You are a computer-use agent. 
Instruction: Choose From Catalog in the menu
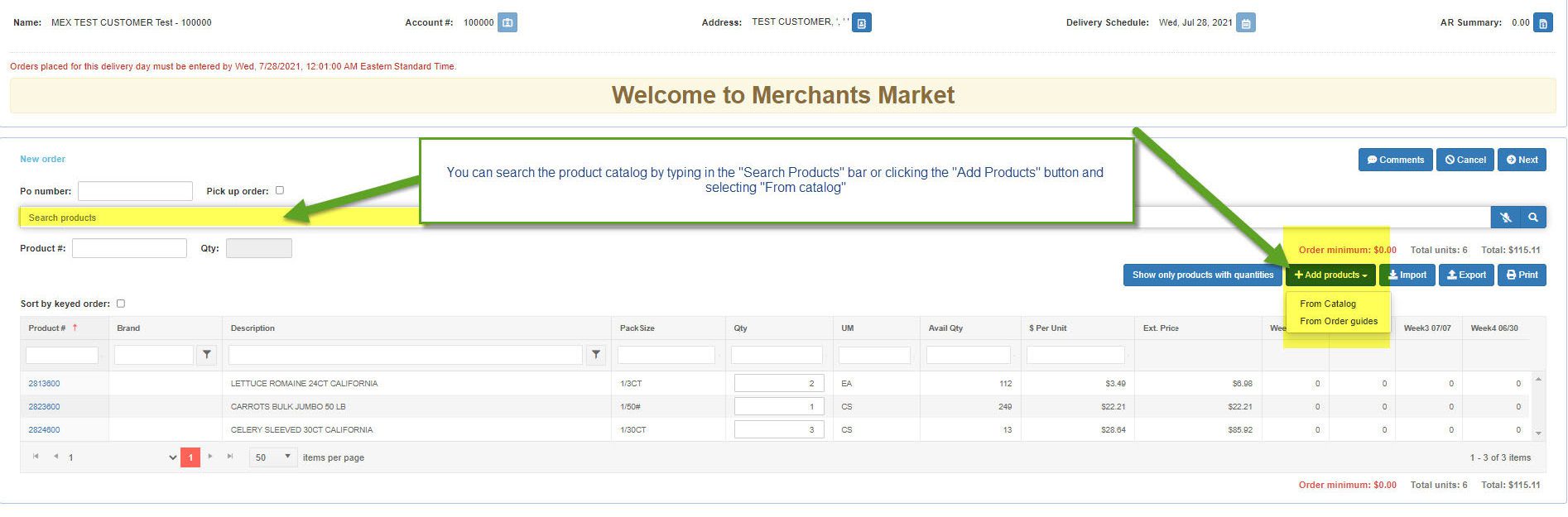point(1327,304)
